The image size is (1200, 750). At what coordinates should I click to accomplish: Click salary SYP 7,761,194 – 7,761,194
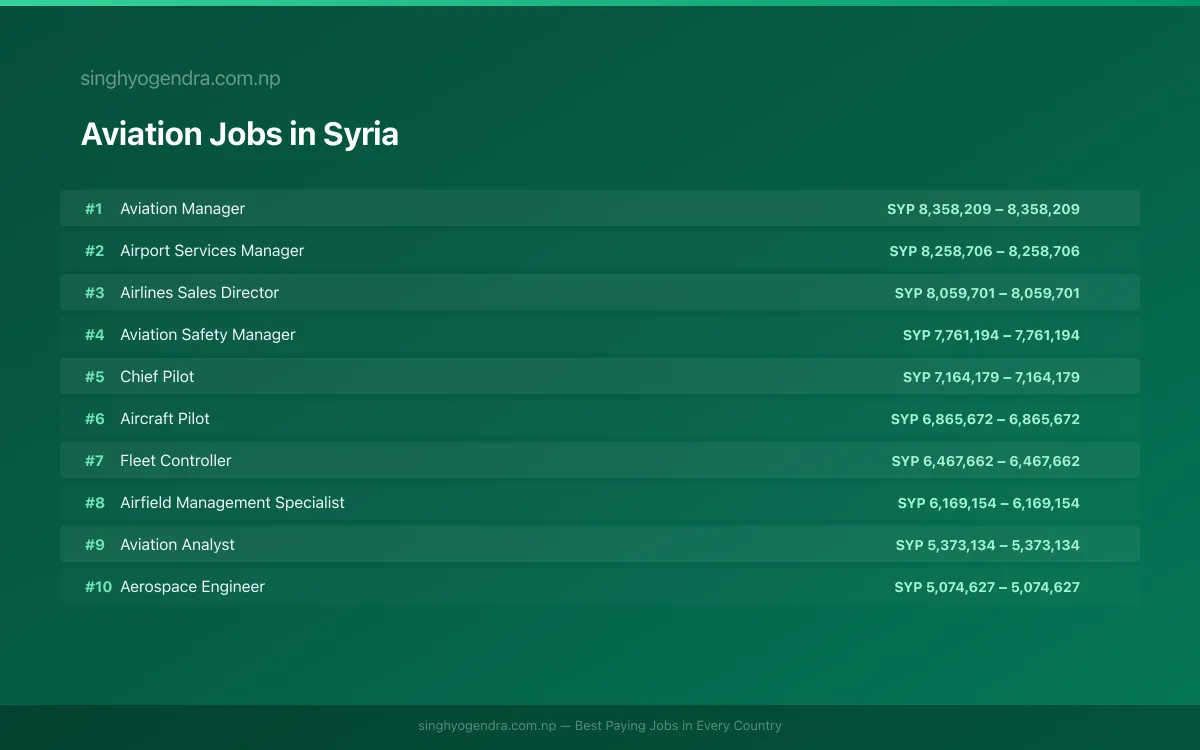coord(991,335)
